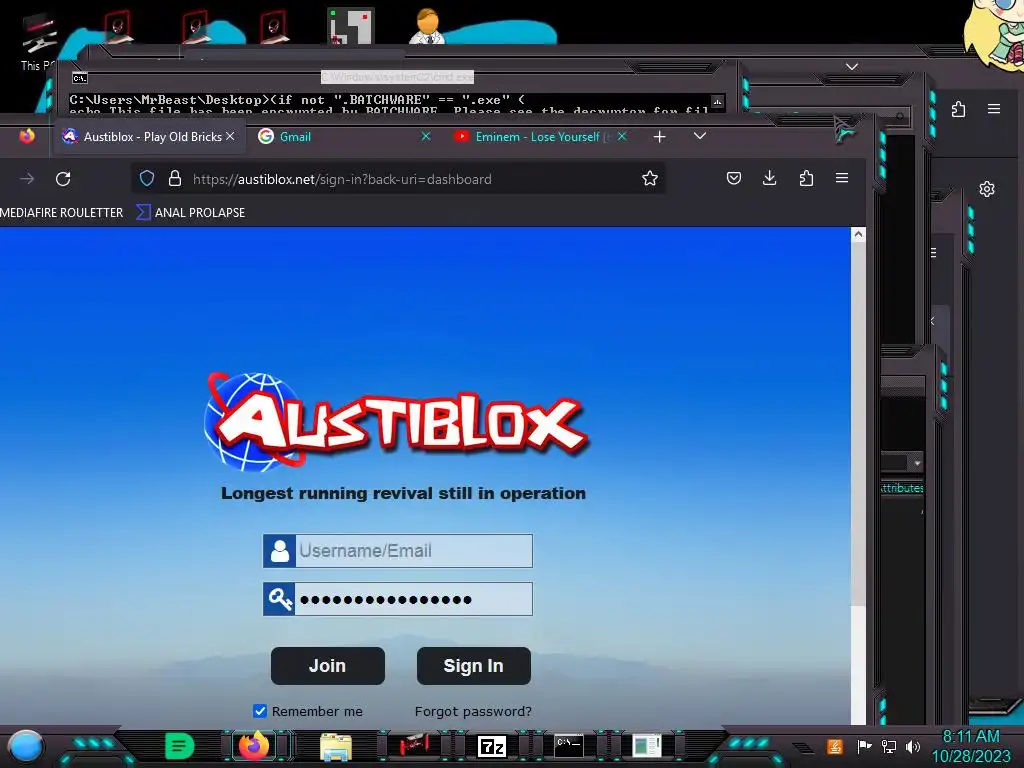The width and height of the screenshot is (1024, 768).
Task: Expand the chevron in the background window title
Action: point(852,67)
